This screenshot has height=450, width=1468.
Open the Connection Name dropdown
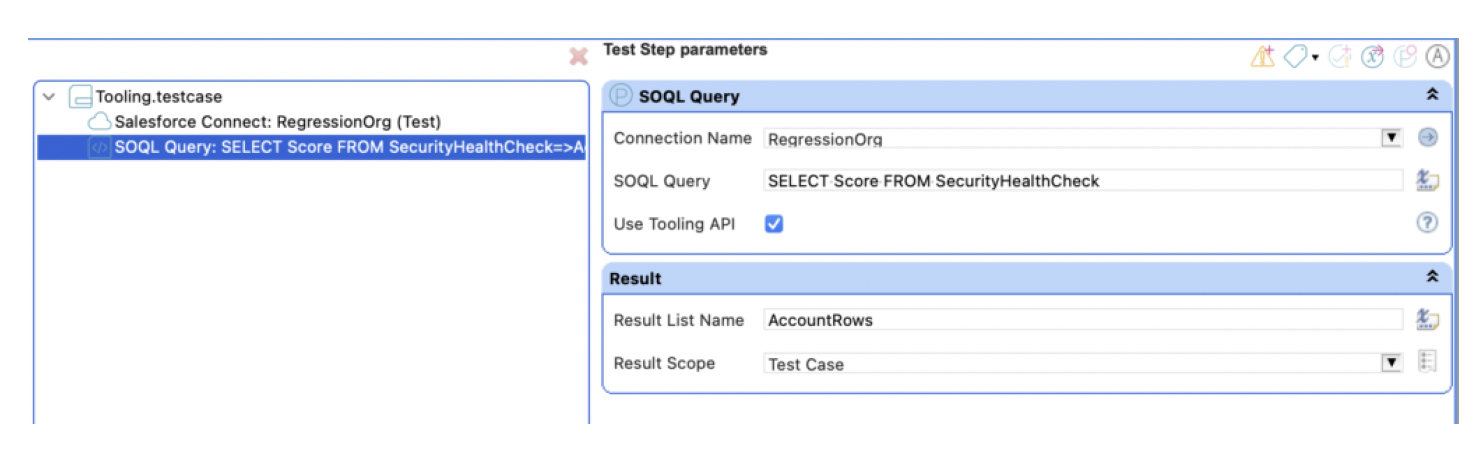[x=1391, y=138]
